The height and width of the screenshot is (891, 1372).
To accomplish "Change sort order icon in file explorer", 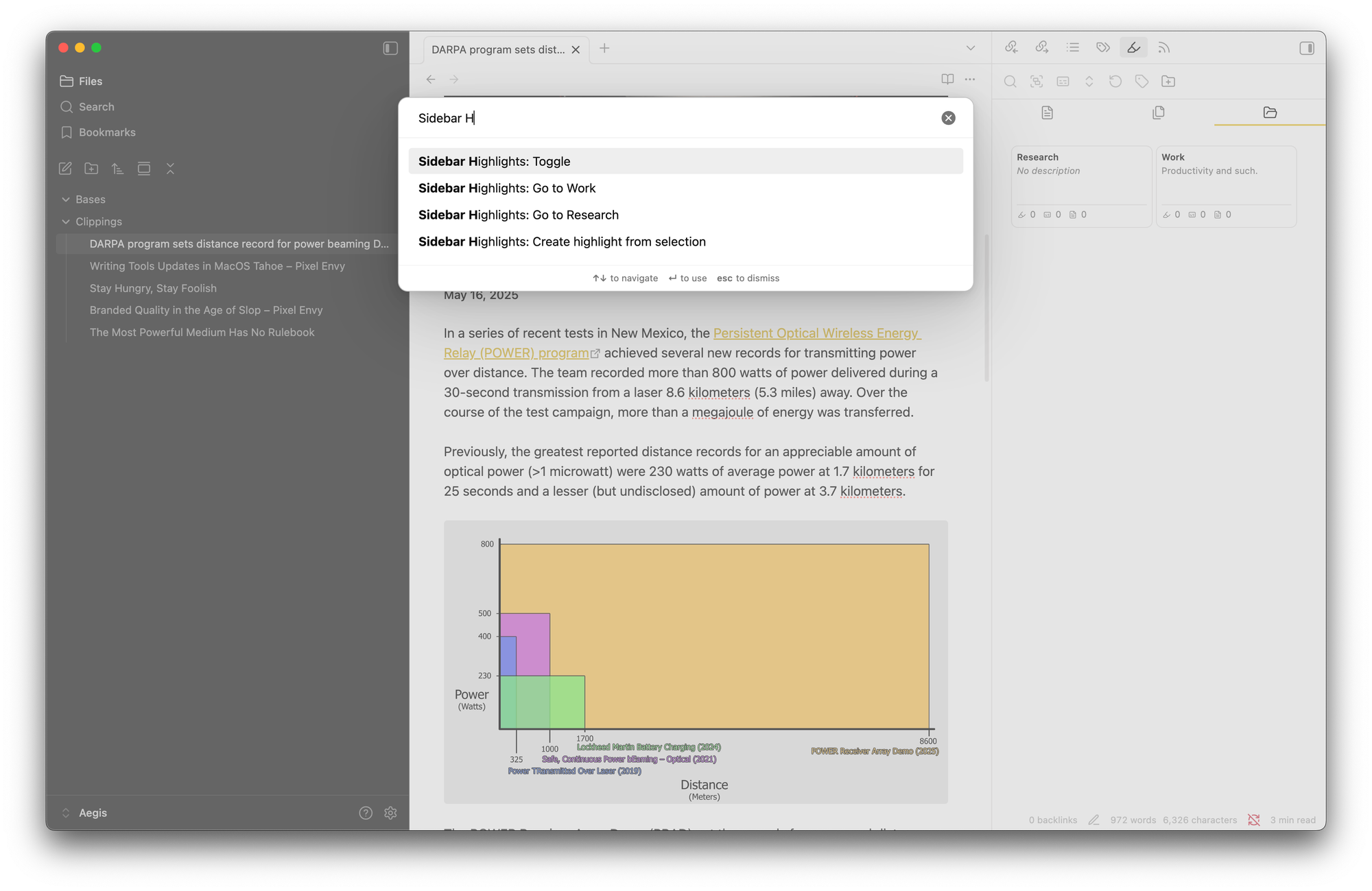I will [x=117, y=168].
